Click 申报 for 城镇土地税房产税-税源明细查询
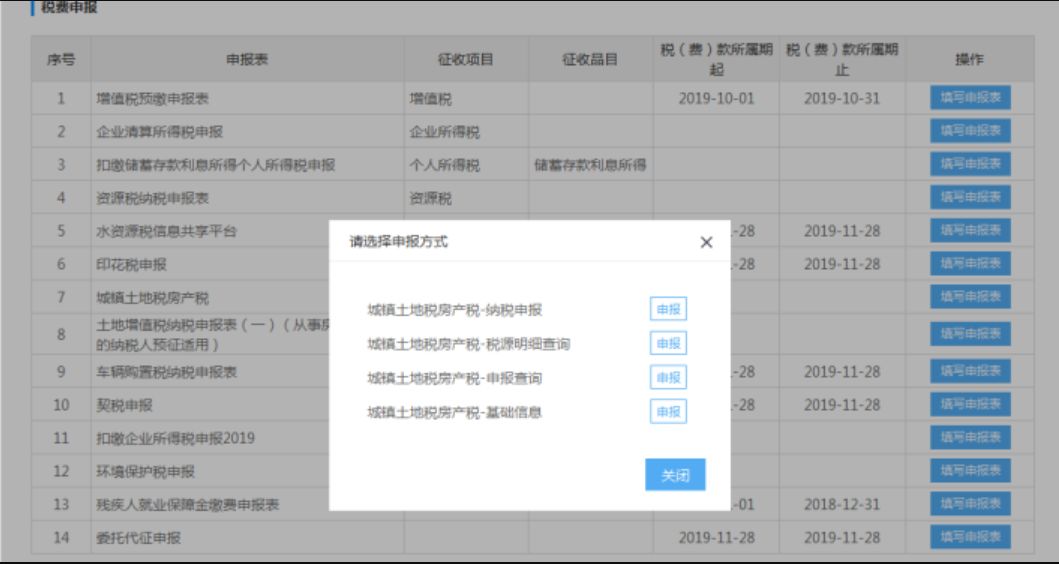Viewport: 1059px width, 564px height. (668, 343)
